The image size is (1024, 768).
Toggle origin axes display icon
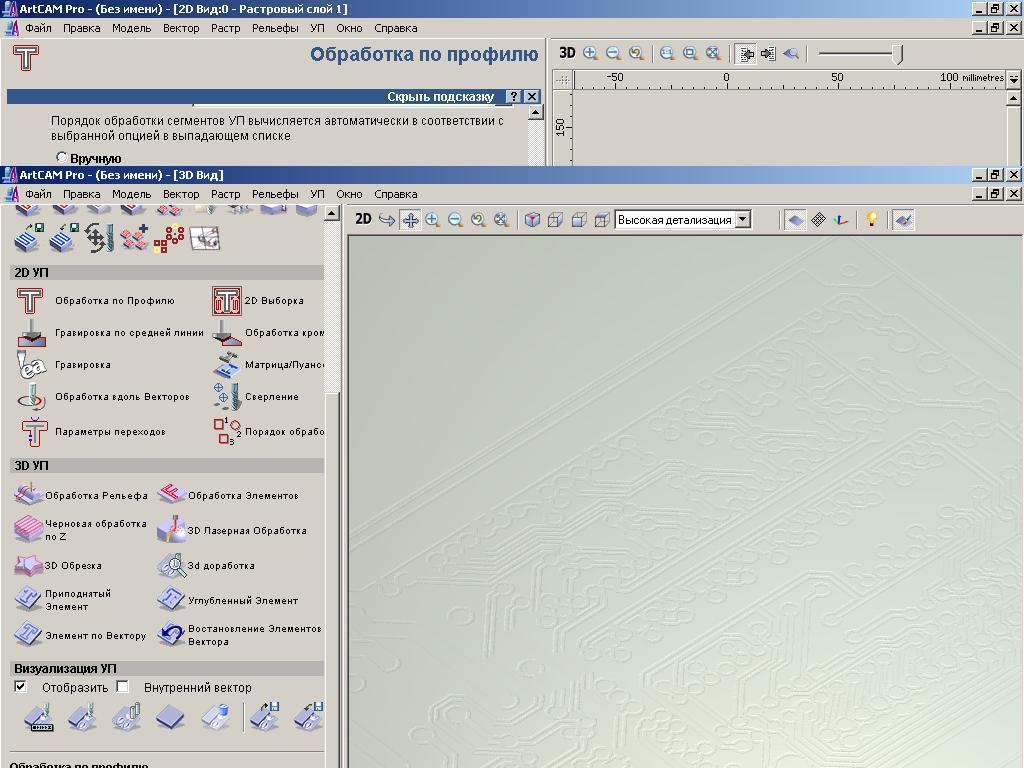[x=841, y=220]
